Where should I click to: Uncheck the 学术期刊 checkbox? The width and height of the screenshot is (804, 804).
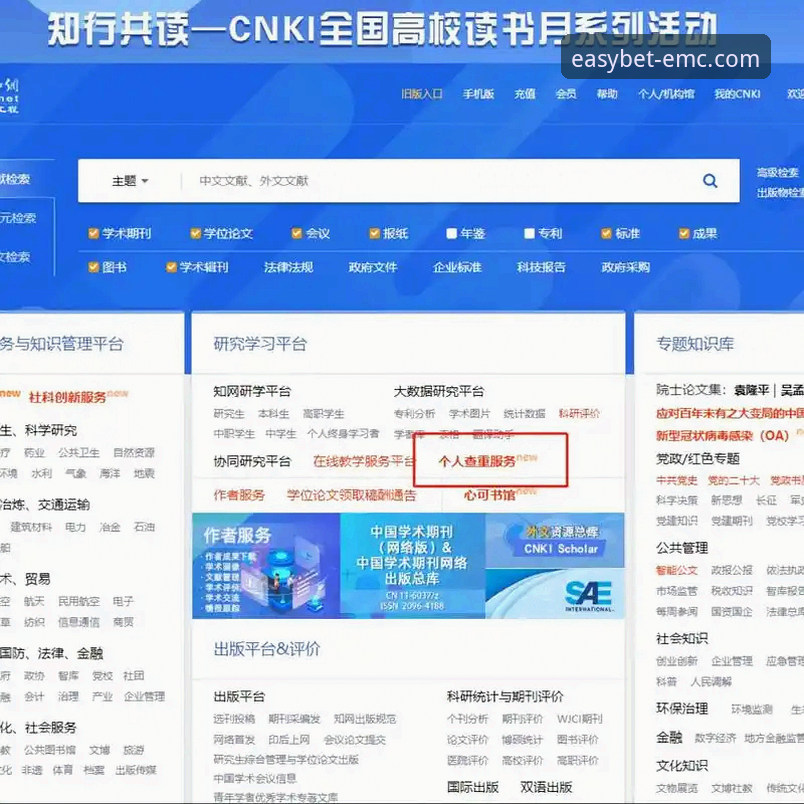coord(93,232)
